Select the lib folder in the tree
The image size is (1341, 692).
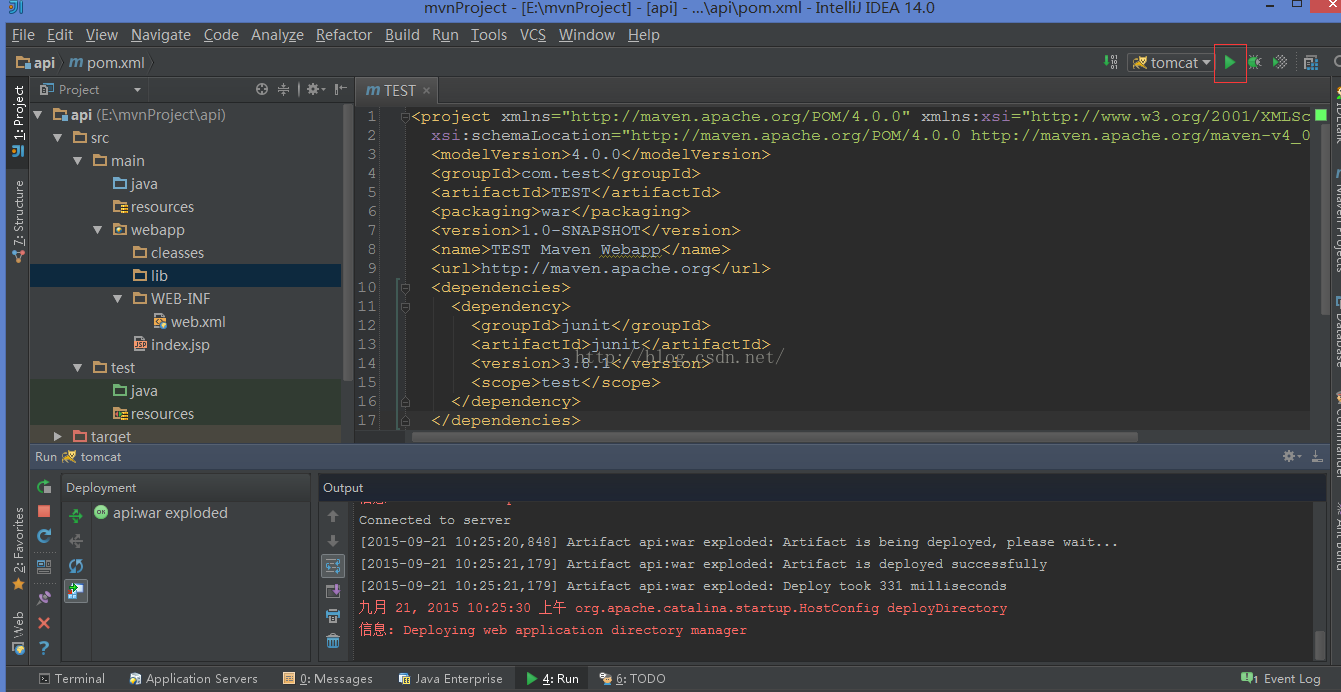pos(151,276)
